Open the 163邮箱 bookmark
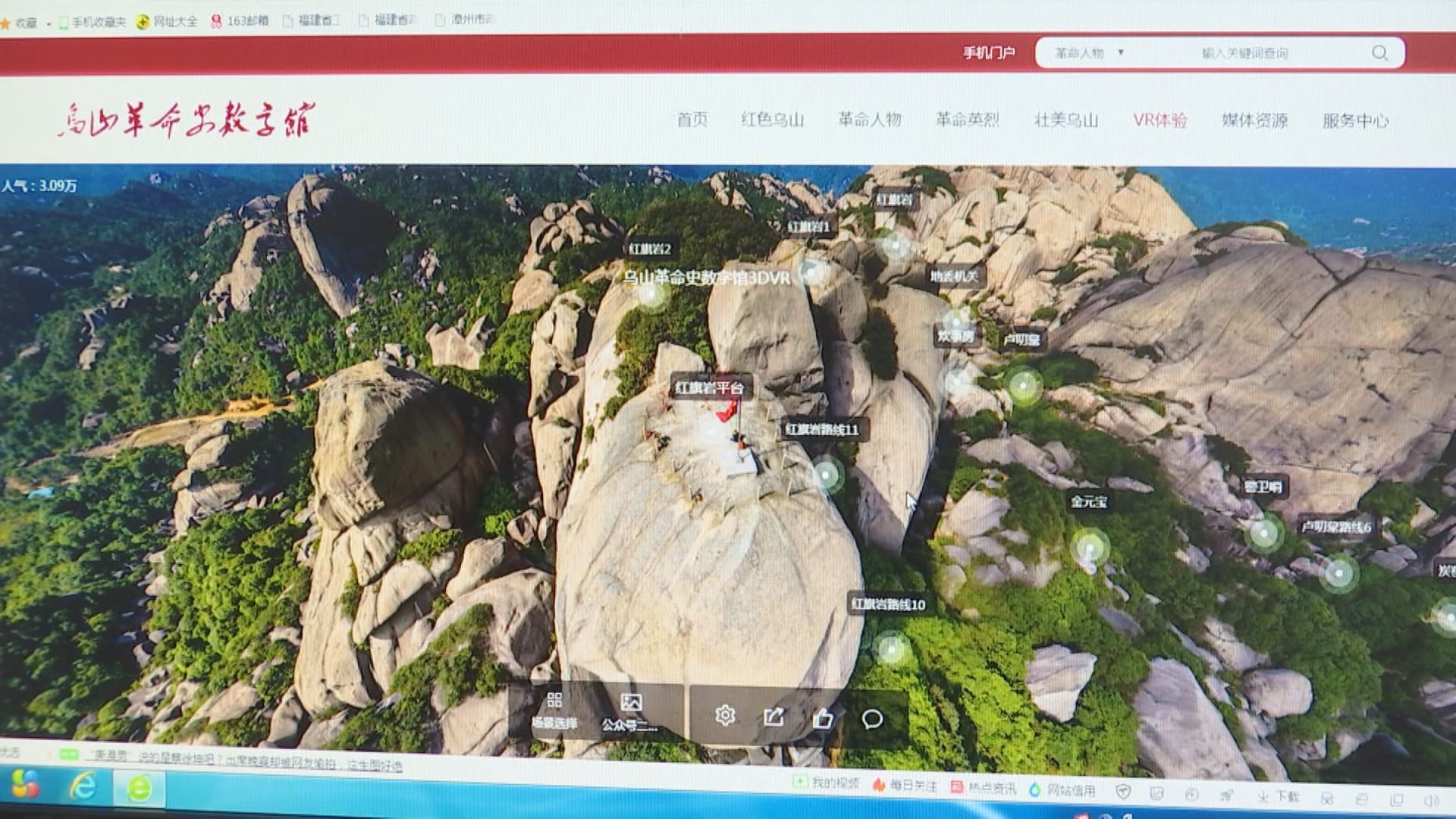The width and height of the screenshot is (1456, 819). 240,20
